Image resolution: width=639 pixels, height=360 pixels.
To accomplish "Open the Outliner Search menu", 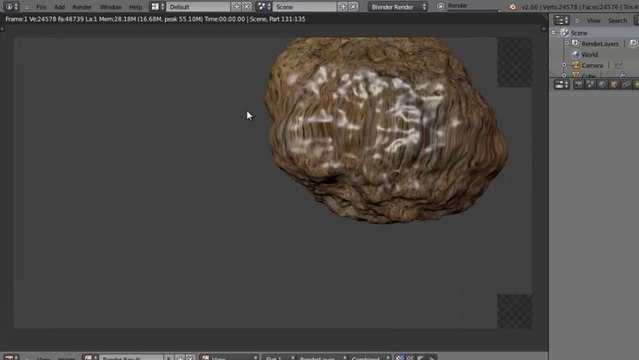I will (617, 20).
